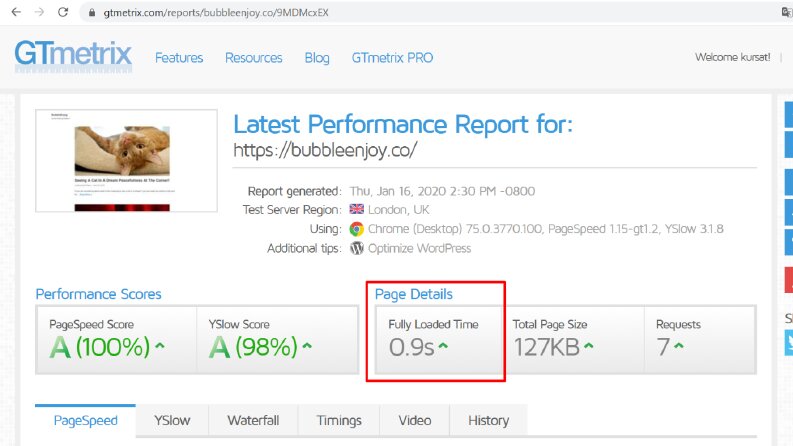Click Welcome kursat! account text

(x=733, y=57)
